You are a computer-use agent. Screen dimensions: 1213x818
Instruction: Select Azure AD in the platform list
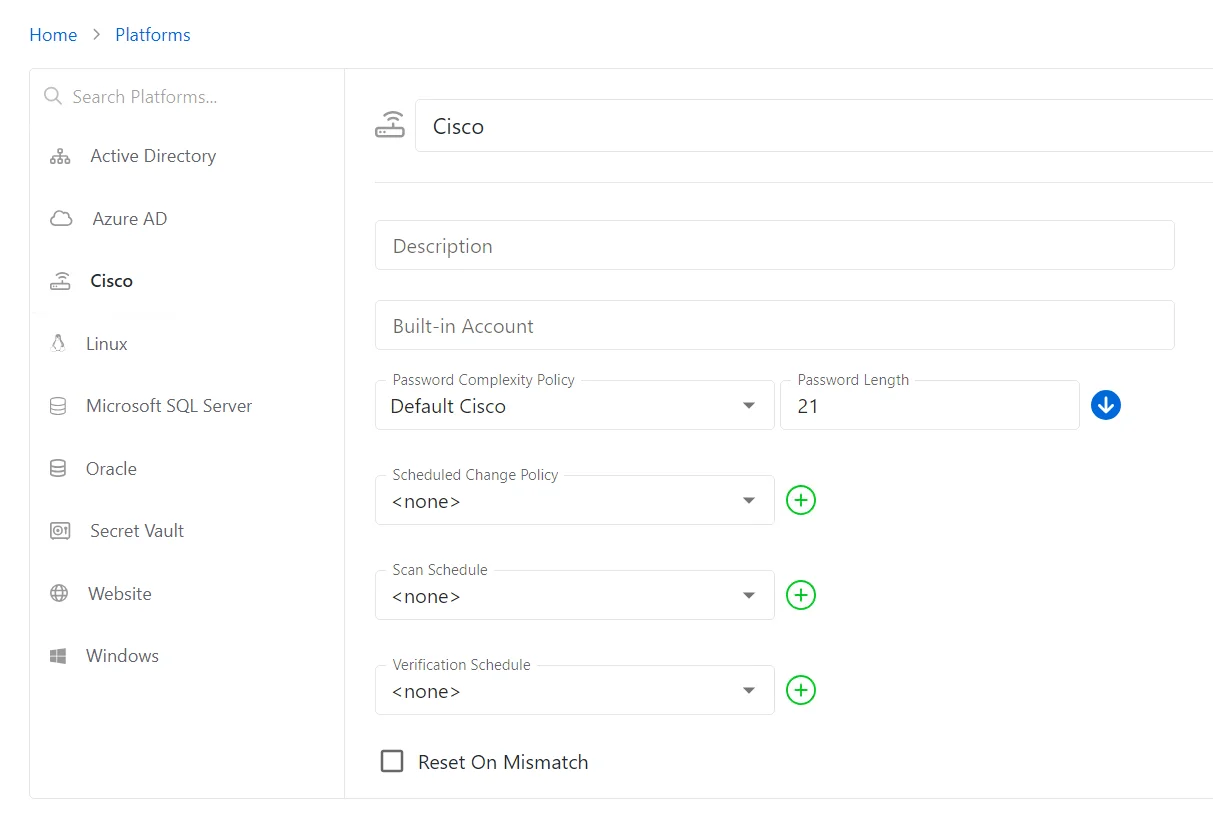[x=130, y=218]
